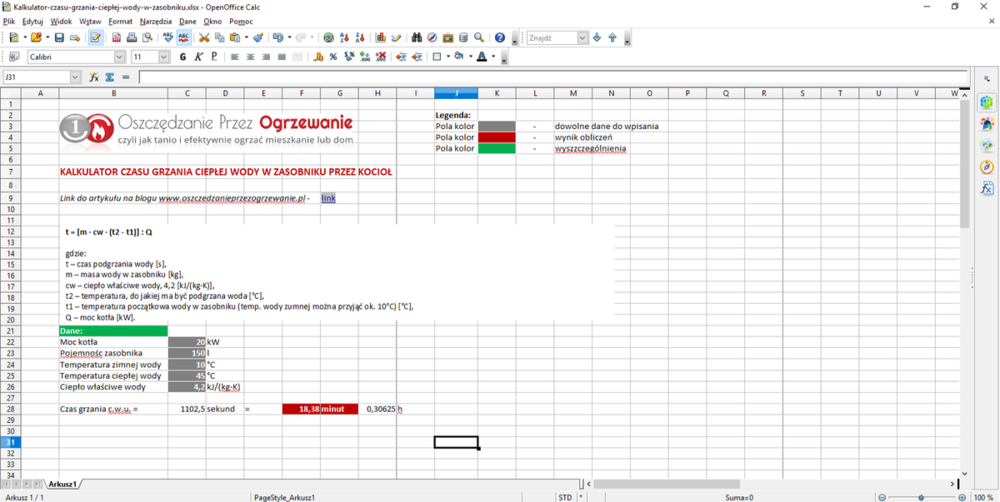This screenshot has width=1000, height=502.
Task: Click the Cut scissors icon
Action: pos(204,38)
